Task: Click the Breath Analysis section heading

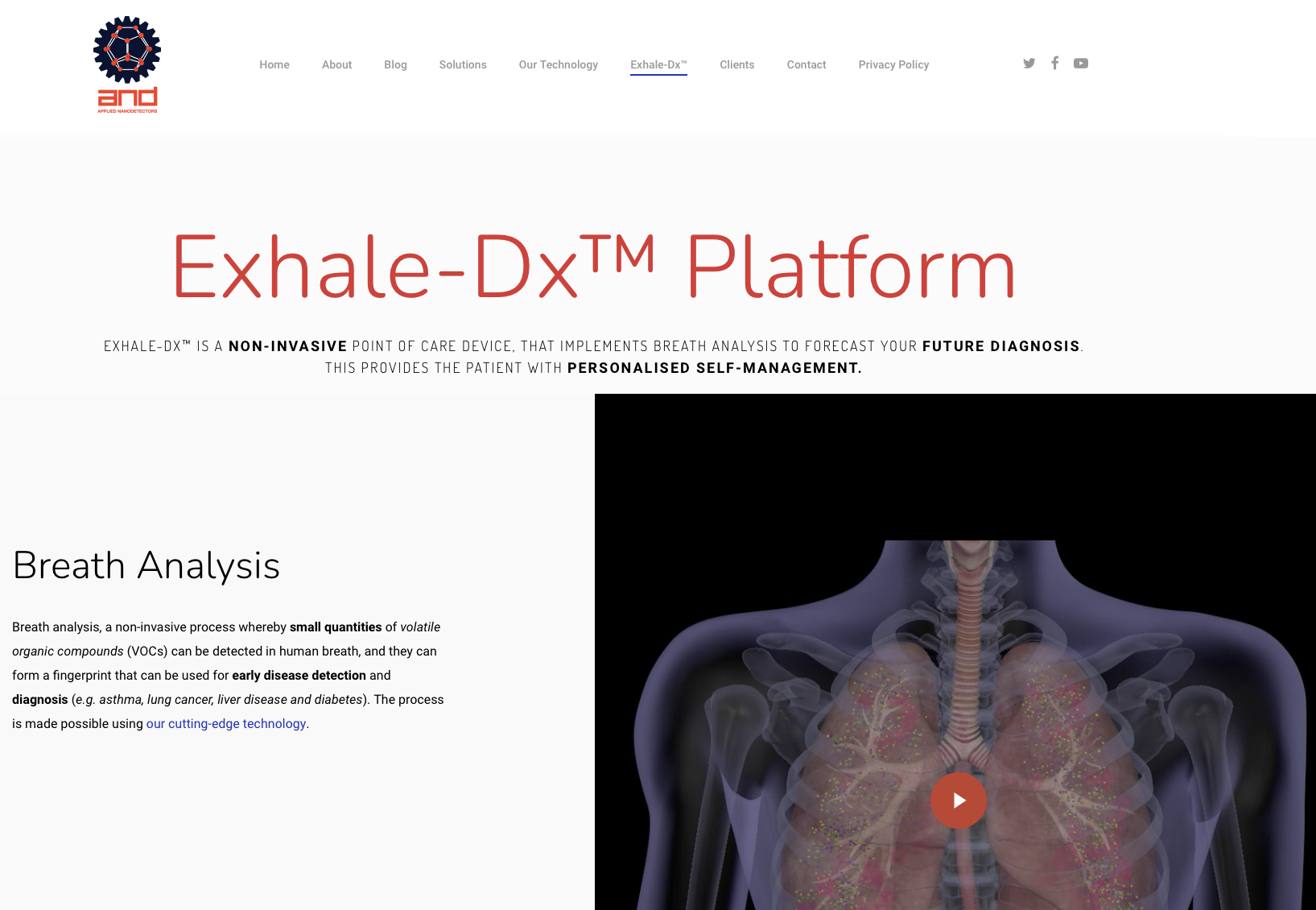Action: 146,565
